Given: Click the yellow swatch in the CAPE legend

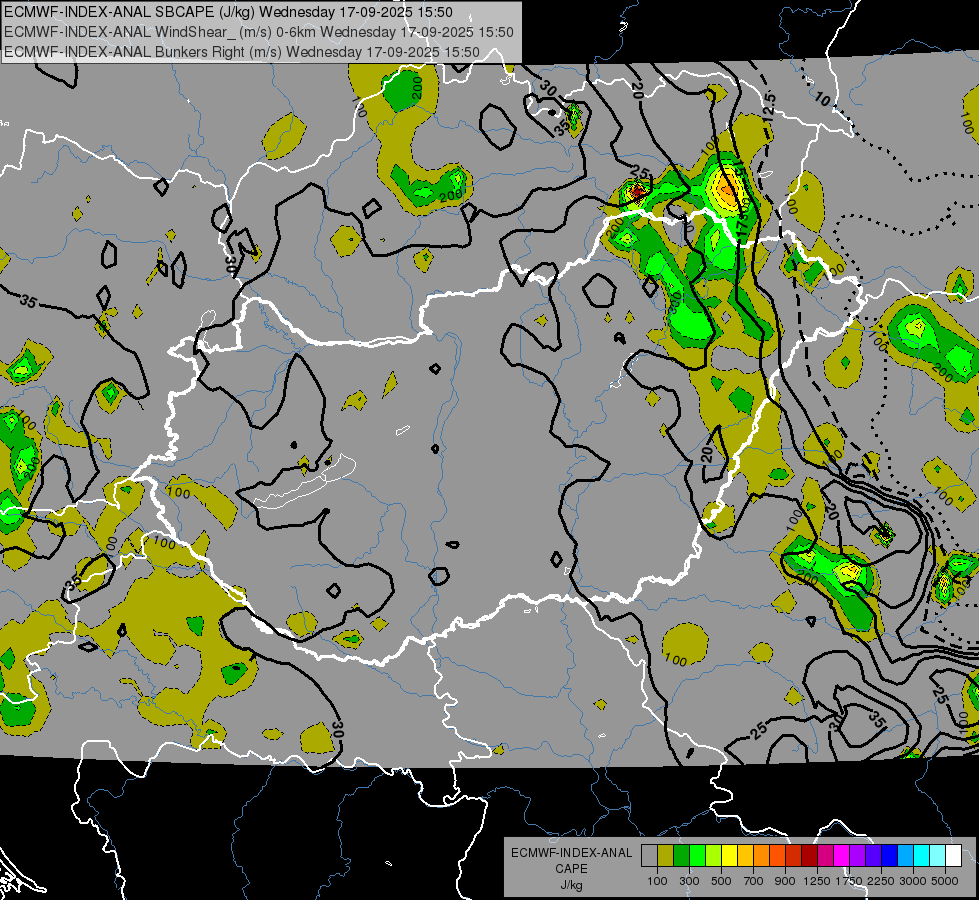Looking at the screenshot, I should 729,855.
